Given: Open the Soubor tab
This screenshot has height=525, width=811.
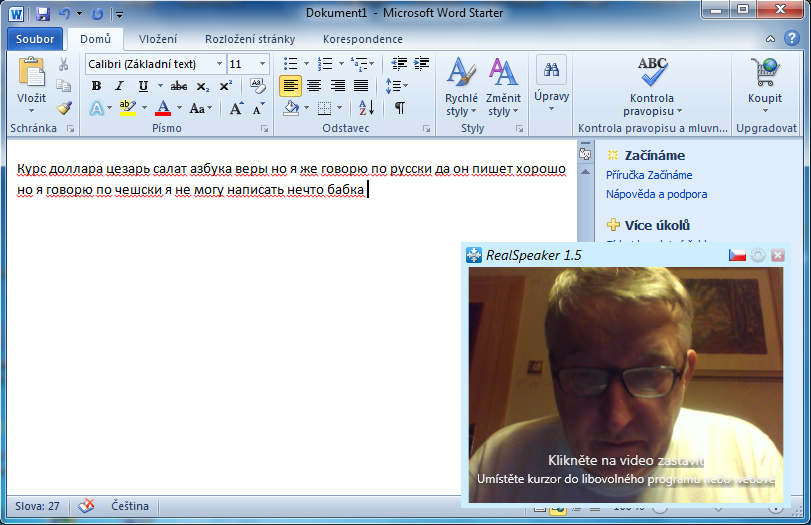Looking at the screenshot, I should [35, 39].
